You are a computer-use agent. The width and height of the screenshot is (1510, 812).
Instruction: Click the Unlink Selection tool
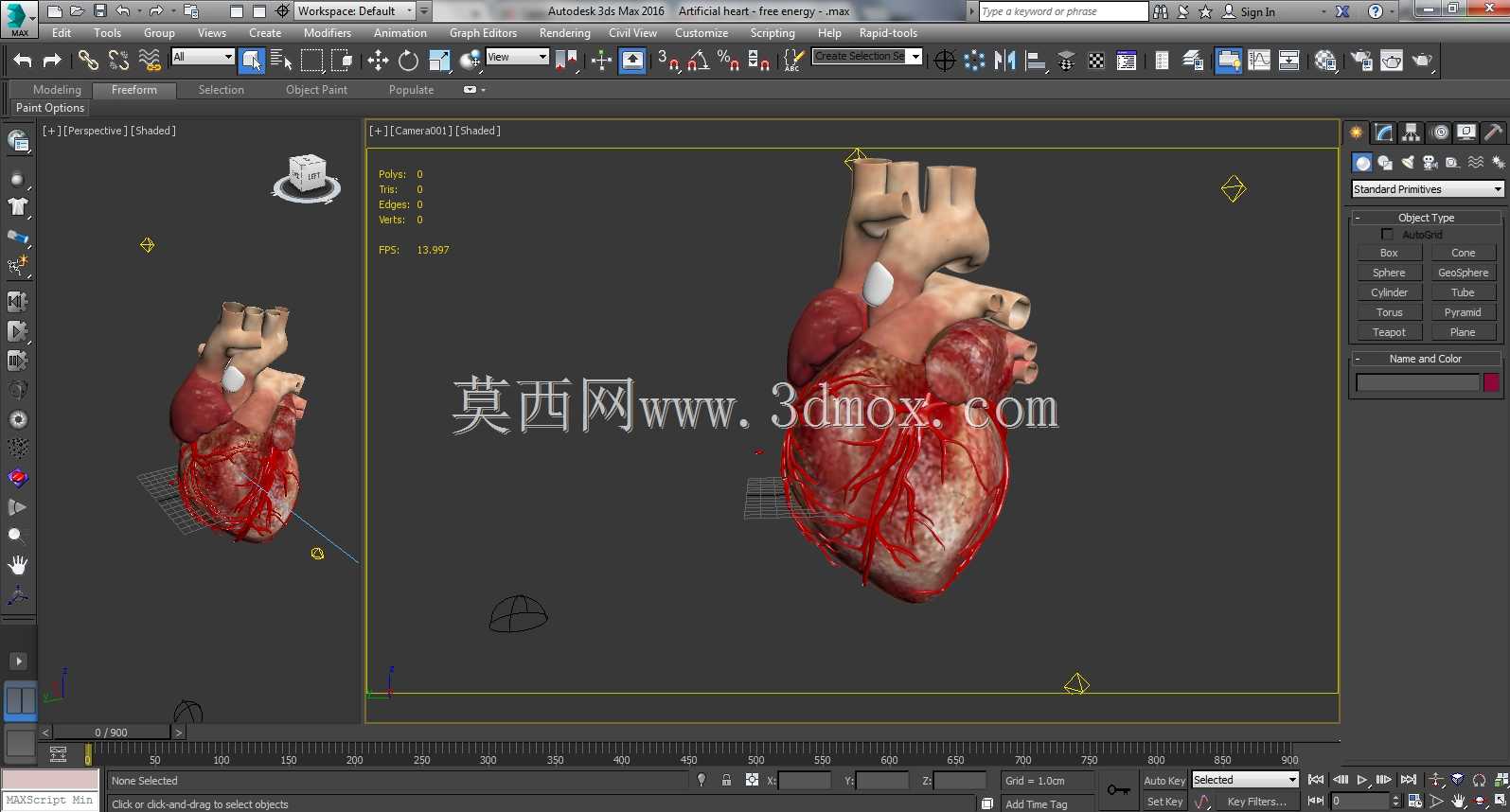(118, 61)
